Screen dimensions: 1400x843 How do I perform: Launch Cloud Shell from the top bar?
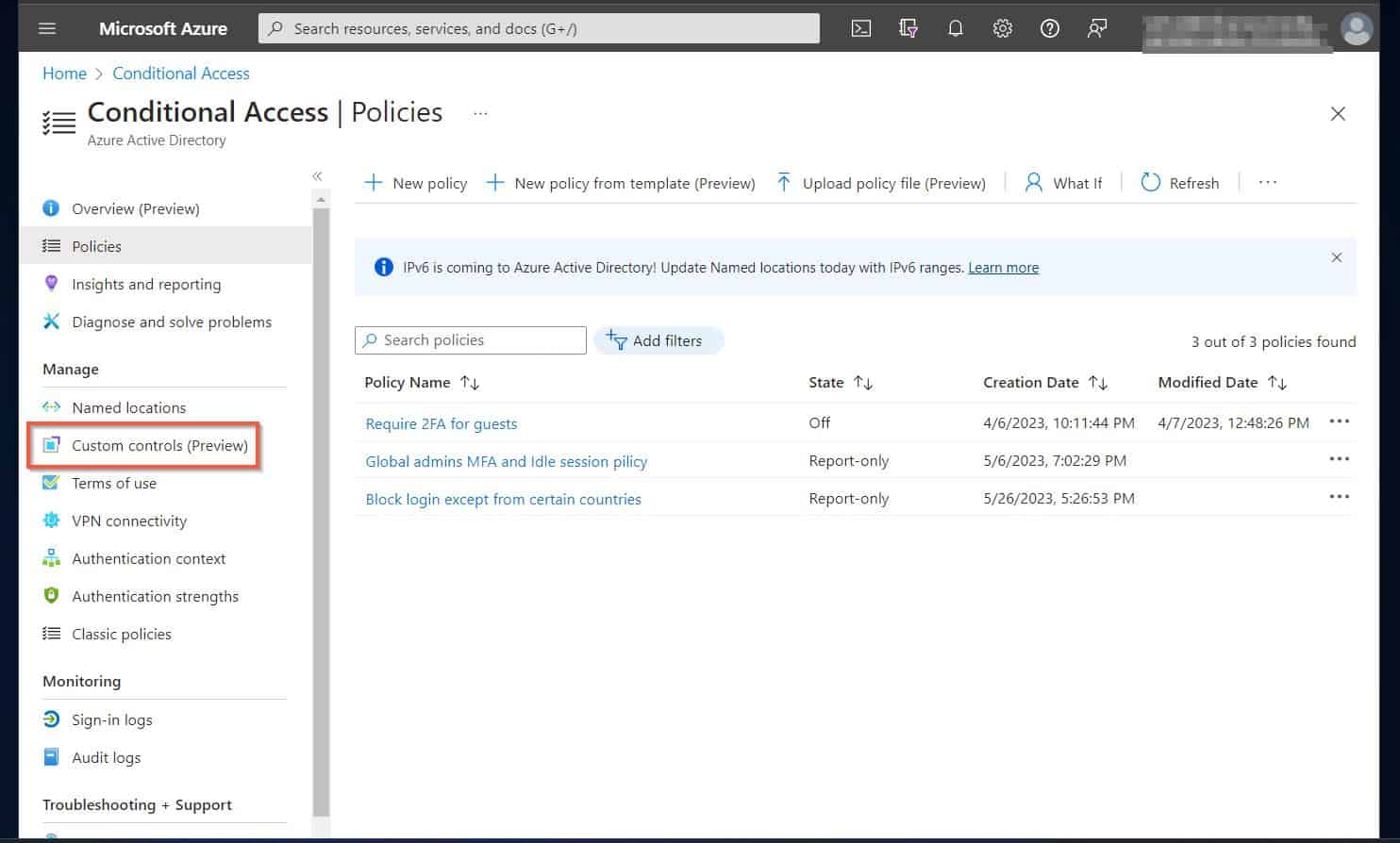click(x=859, y=28)
